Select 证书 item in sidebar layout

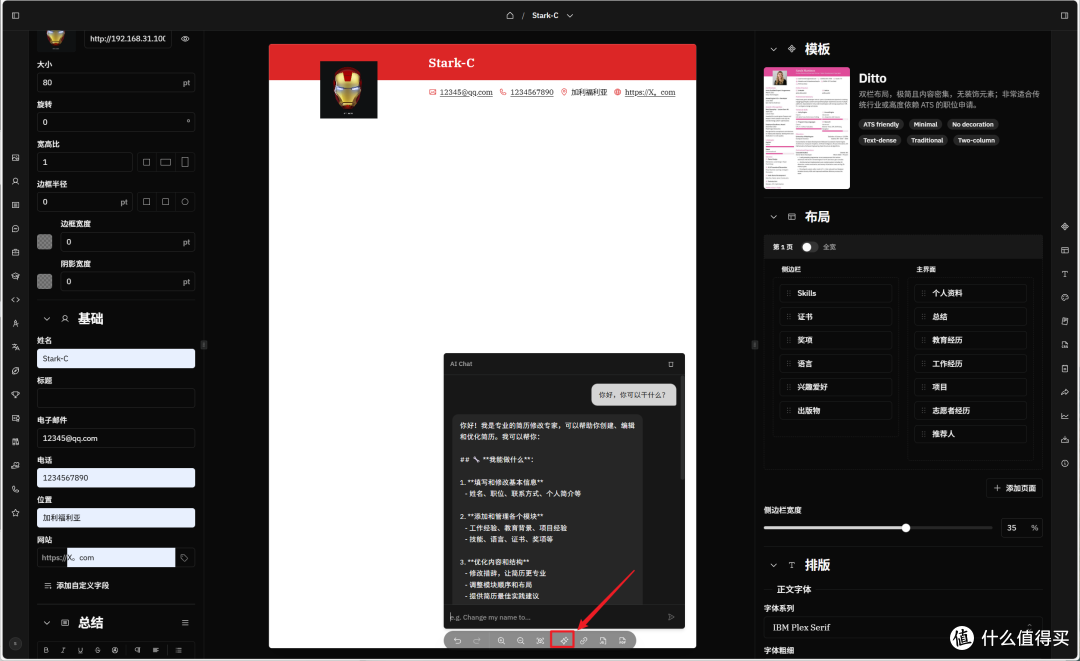click(x=835, y=317)
